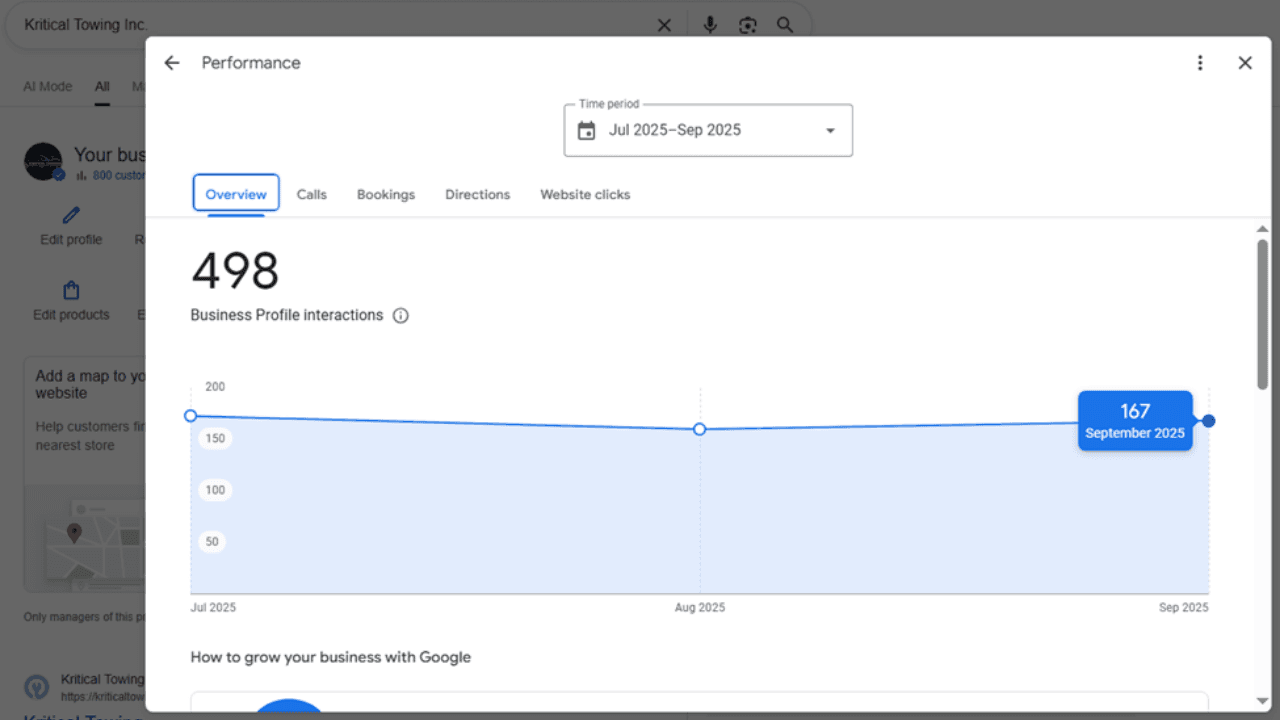1280x720 pixels.
Task: Select the Sep 2025 chart data point
Action: pos(1209,421)
